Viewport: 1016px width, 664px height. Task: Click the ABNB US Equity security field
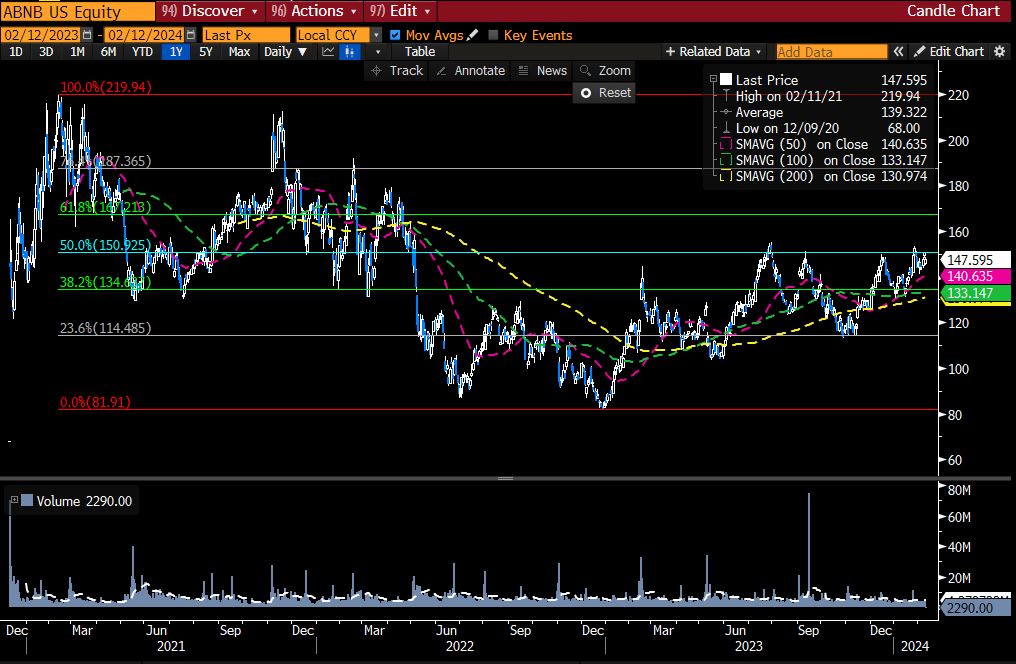[77, 12]
